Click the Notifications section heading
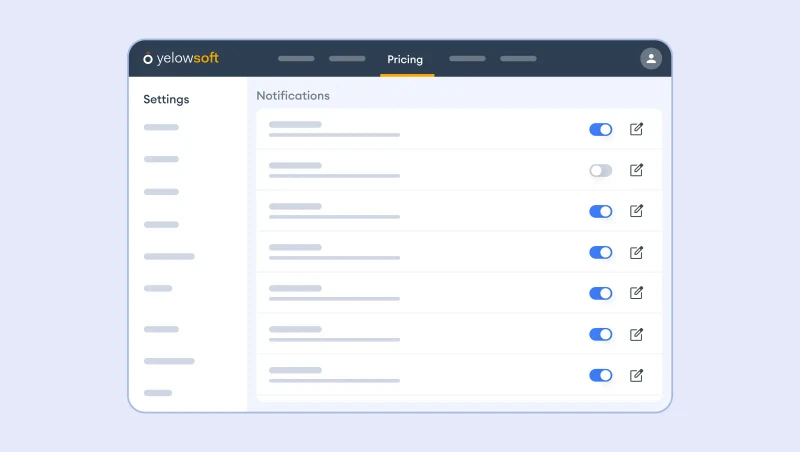The image size is (800, 452). click(x=293, y=96)
